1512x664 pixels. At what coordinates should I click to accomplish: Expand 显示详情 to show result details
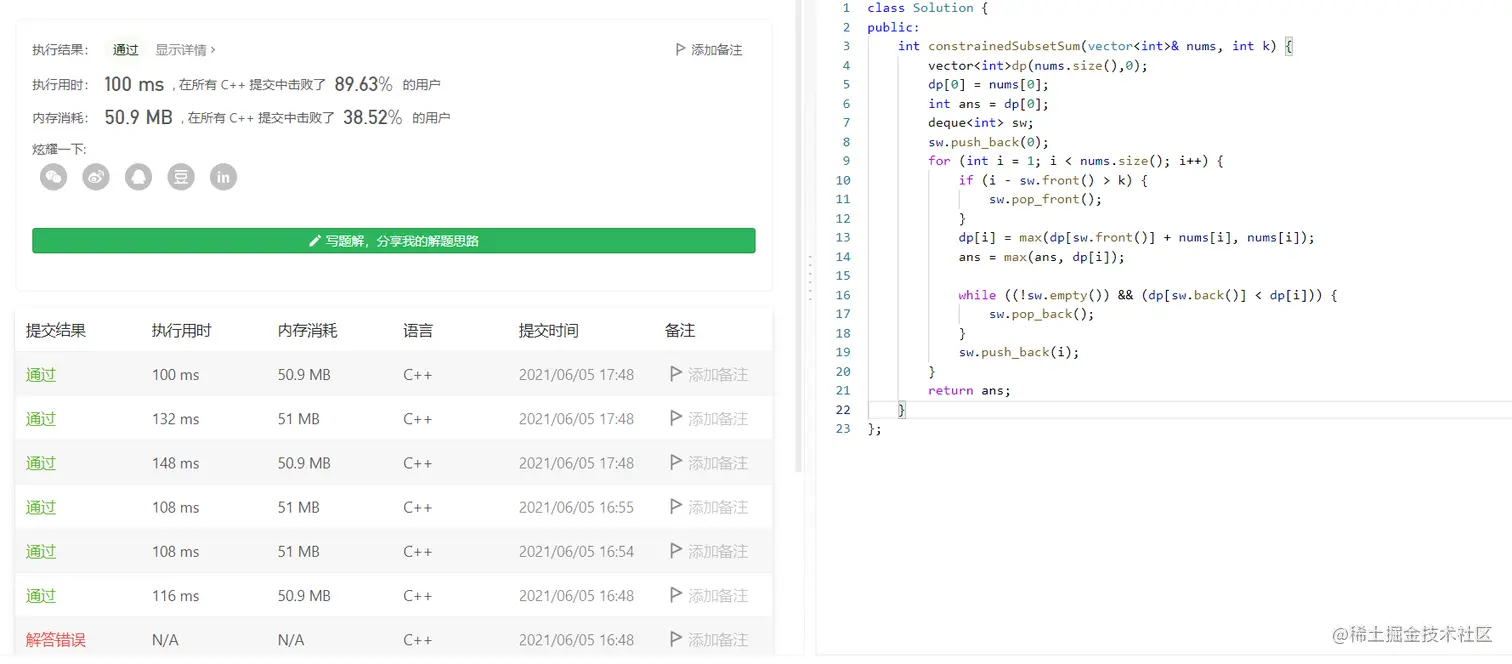coord(185,49)
